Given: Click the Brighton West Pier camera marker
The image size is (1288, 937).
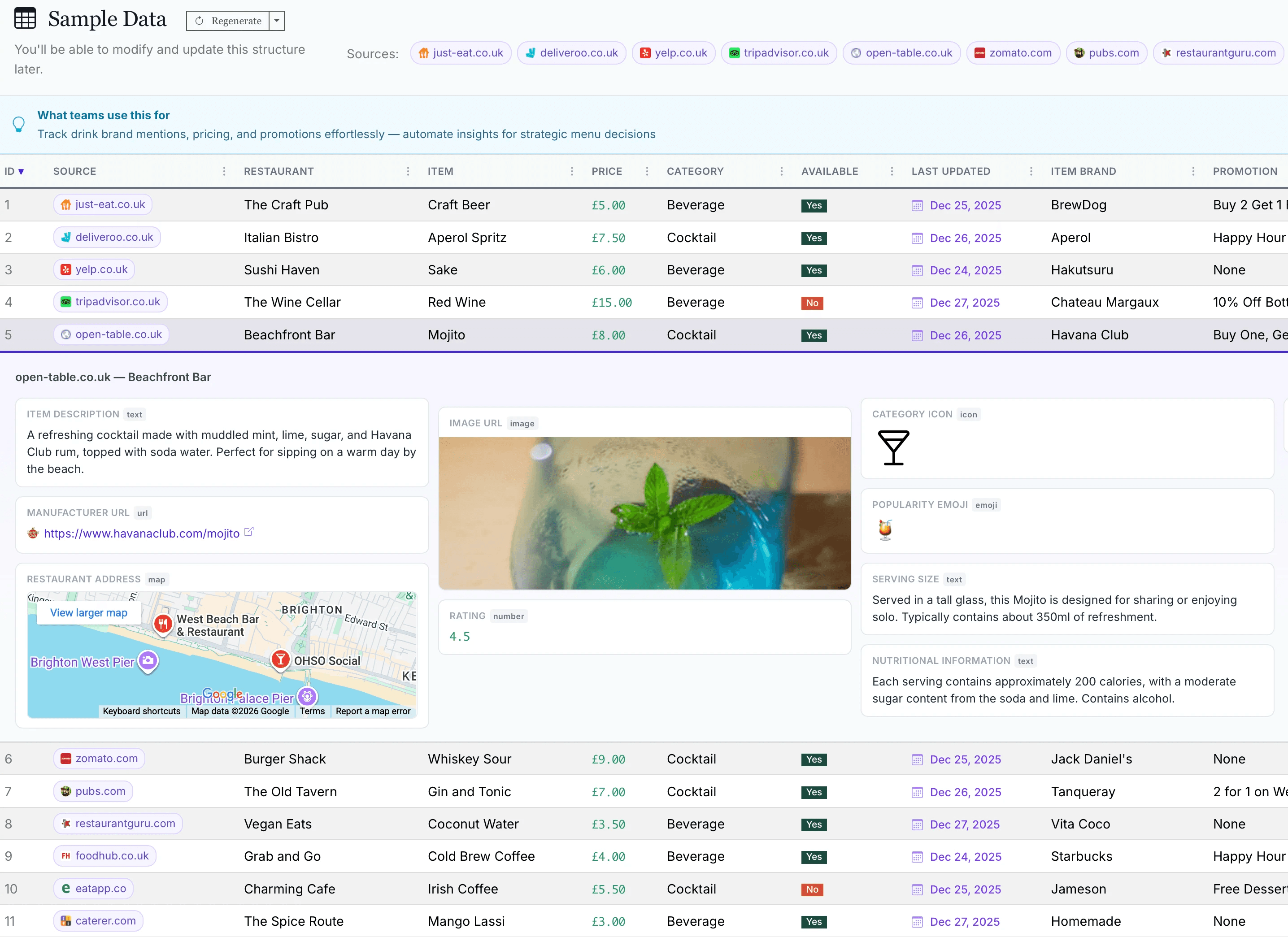Looking at the screenshot, I should coord(148,660).
